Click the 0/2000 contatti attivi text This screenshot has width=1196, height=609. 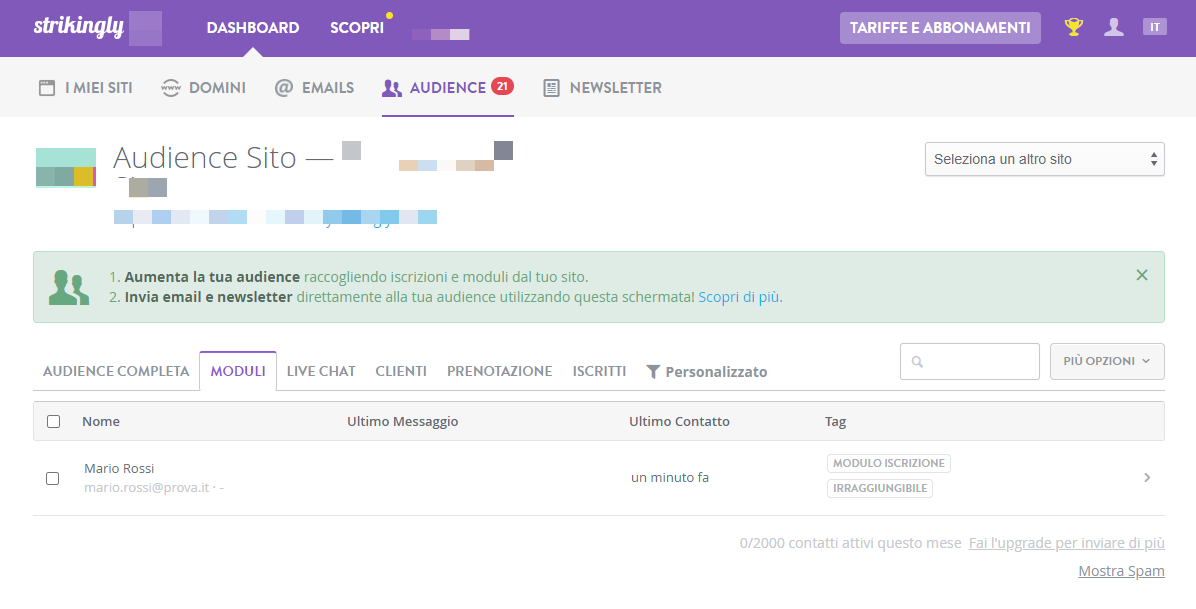click(x=850, y=543)
